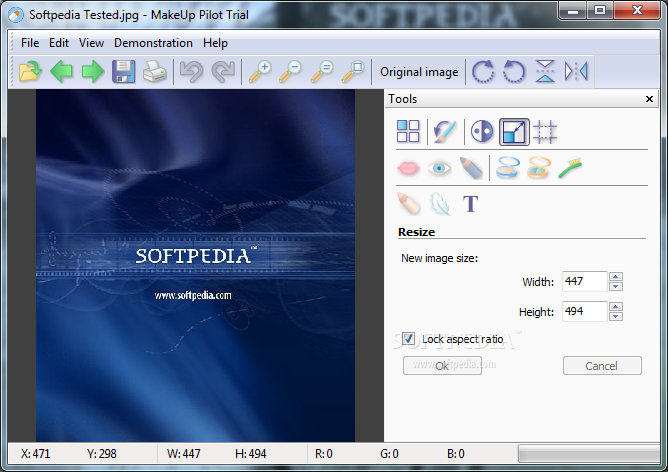
Task: Click the G: 0 status bar value
Action: tap(389, 454)
